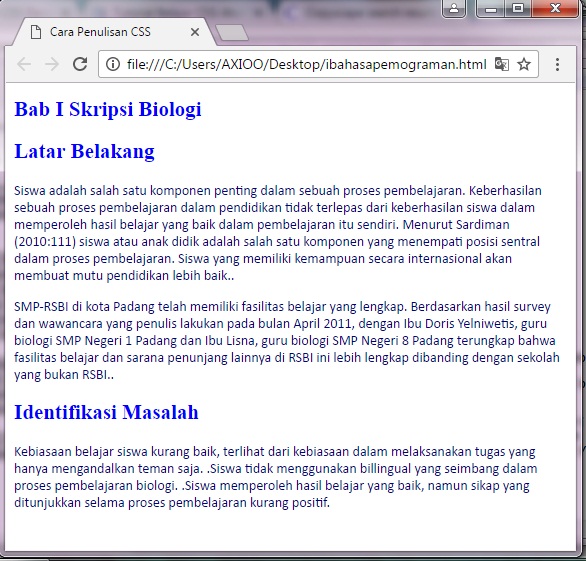This screenshot has height=561, width=586.
Task: Click the text 'ditunjukkan selama proses pembelajaran kurang positif.'
Action: [x=172, y=503]
